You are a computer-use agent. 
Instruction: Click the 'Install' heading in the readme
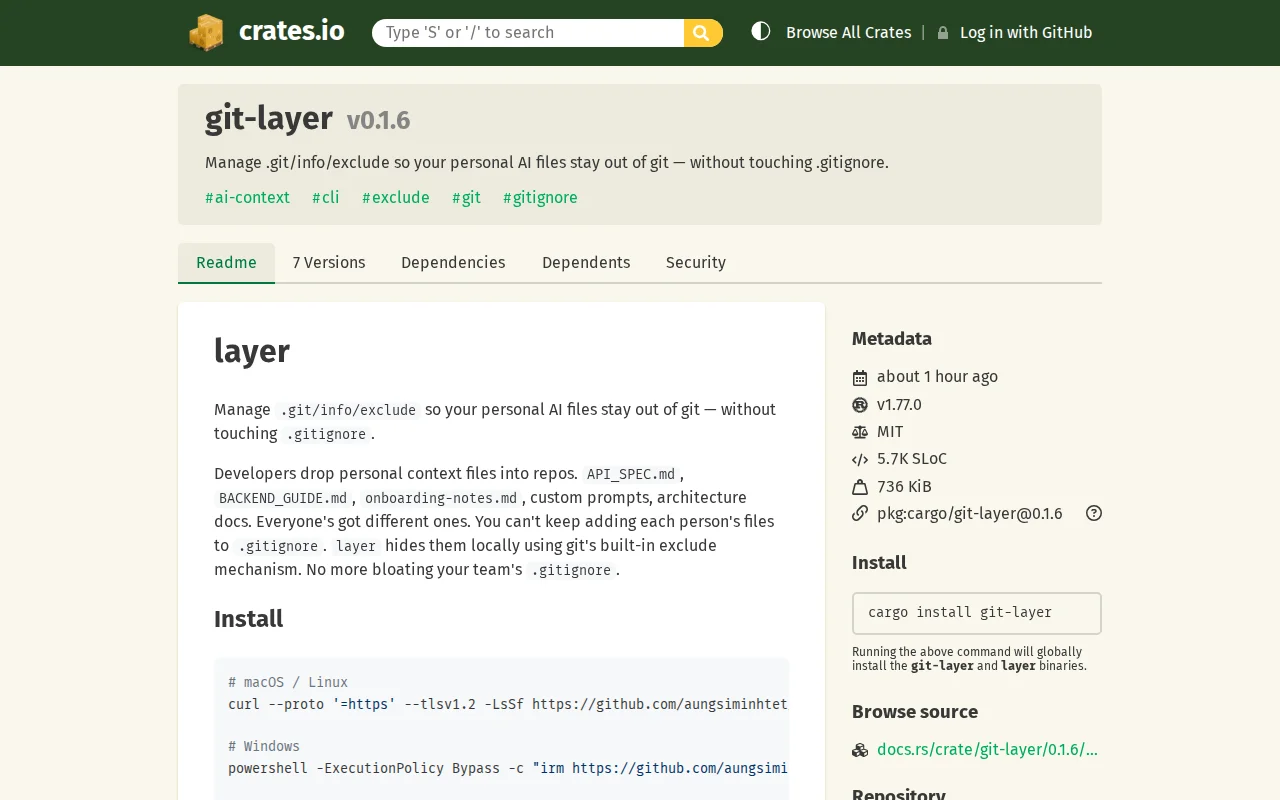point(248,619)
